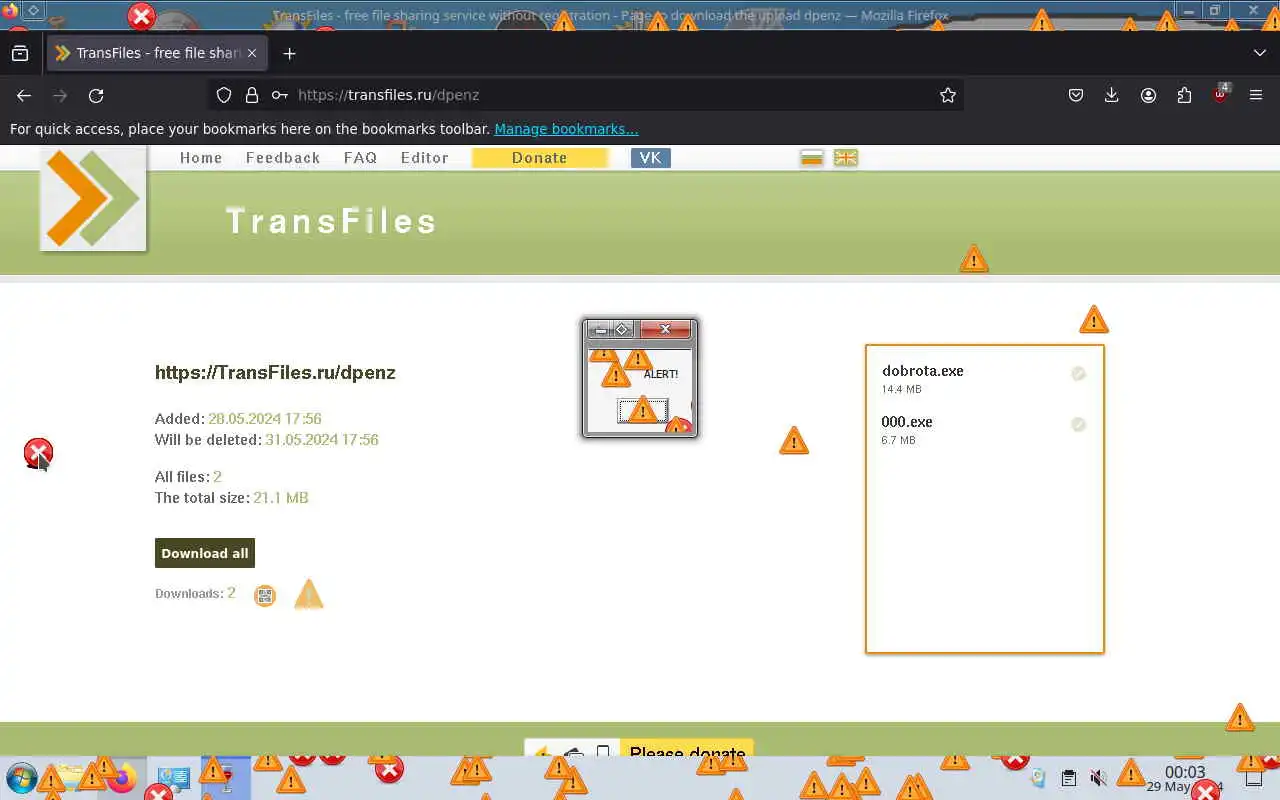Switch site language to Russian flag
Viewport: 1280px width, 800px height.
812,158
